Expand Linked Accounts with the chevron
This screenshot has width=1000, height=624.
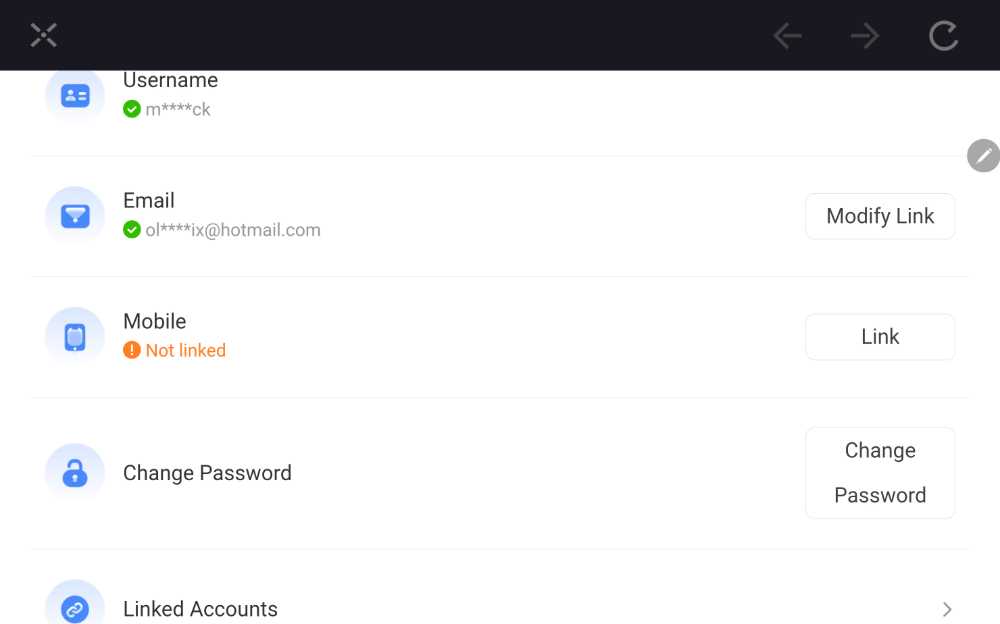pyautogui.click(x=947, y=609)
